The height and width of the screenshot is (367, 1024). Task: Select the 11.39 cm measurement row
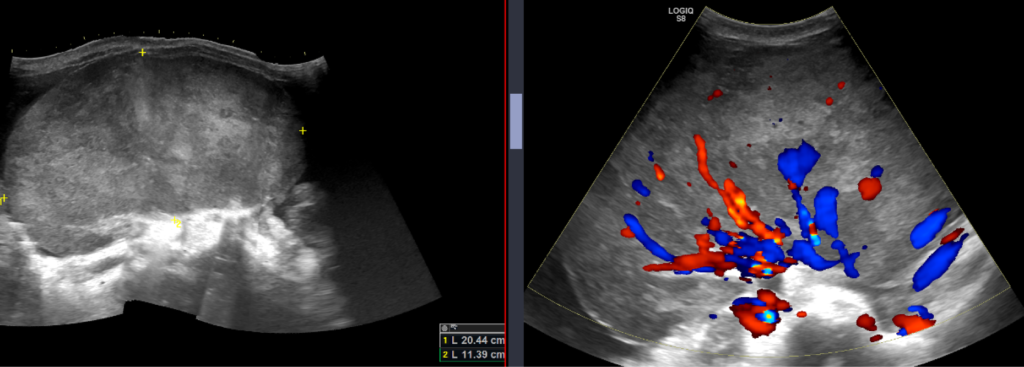[473, 355]
